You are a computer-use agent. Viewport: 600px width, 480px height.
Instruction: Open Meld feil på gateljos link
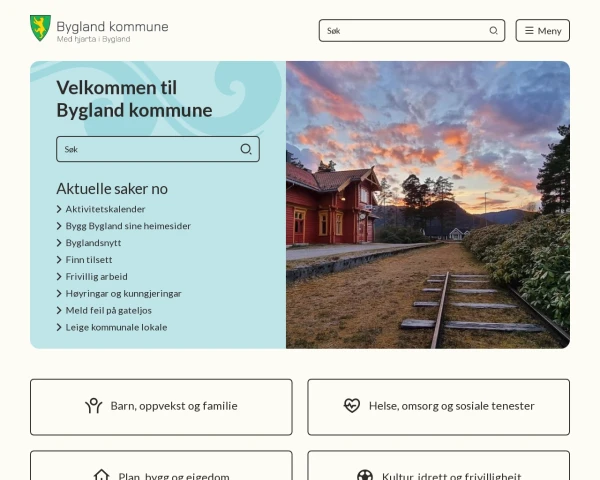pyautogui.click(x=108, y=310)
